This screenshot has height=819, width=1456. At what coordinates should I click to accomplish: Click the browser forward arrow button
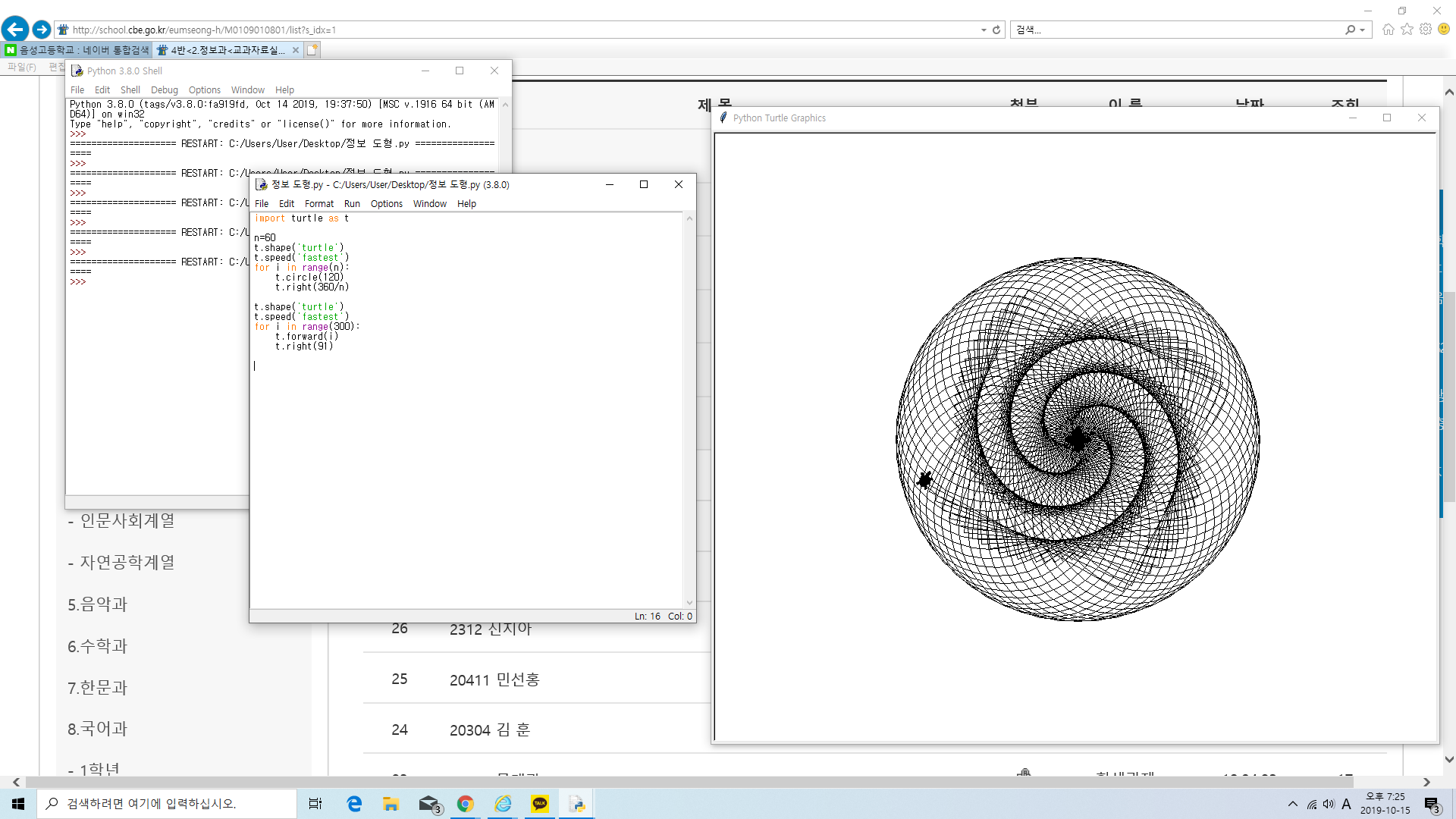42,30
